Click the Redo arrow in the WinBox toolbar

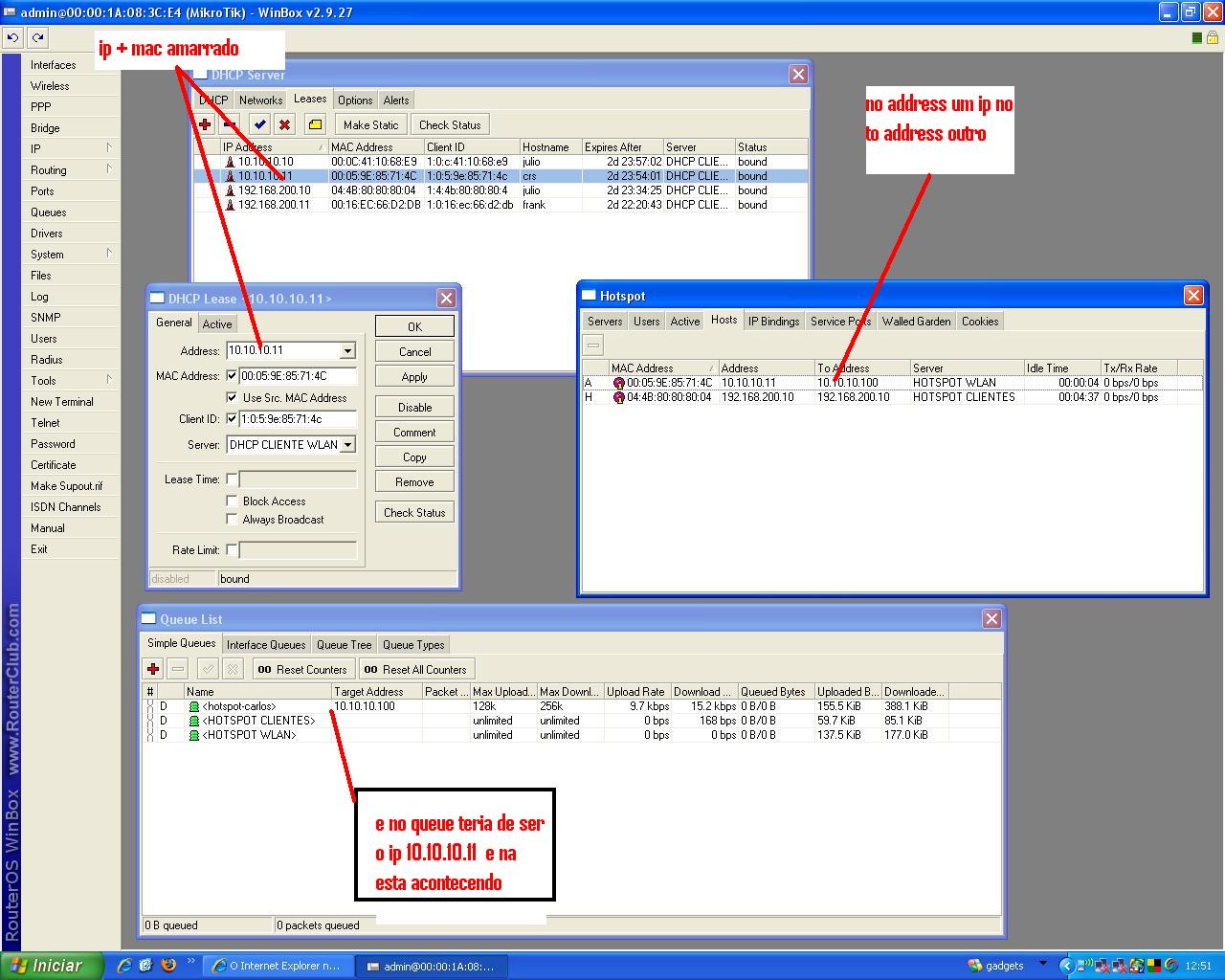coord(37,37)
